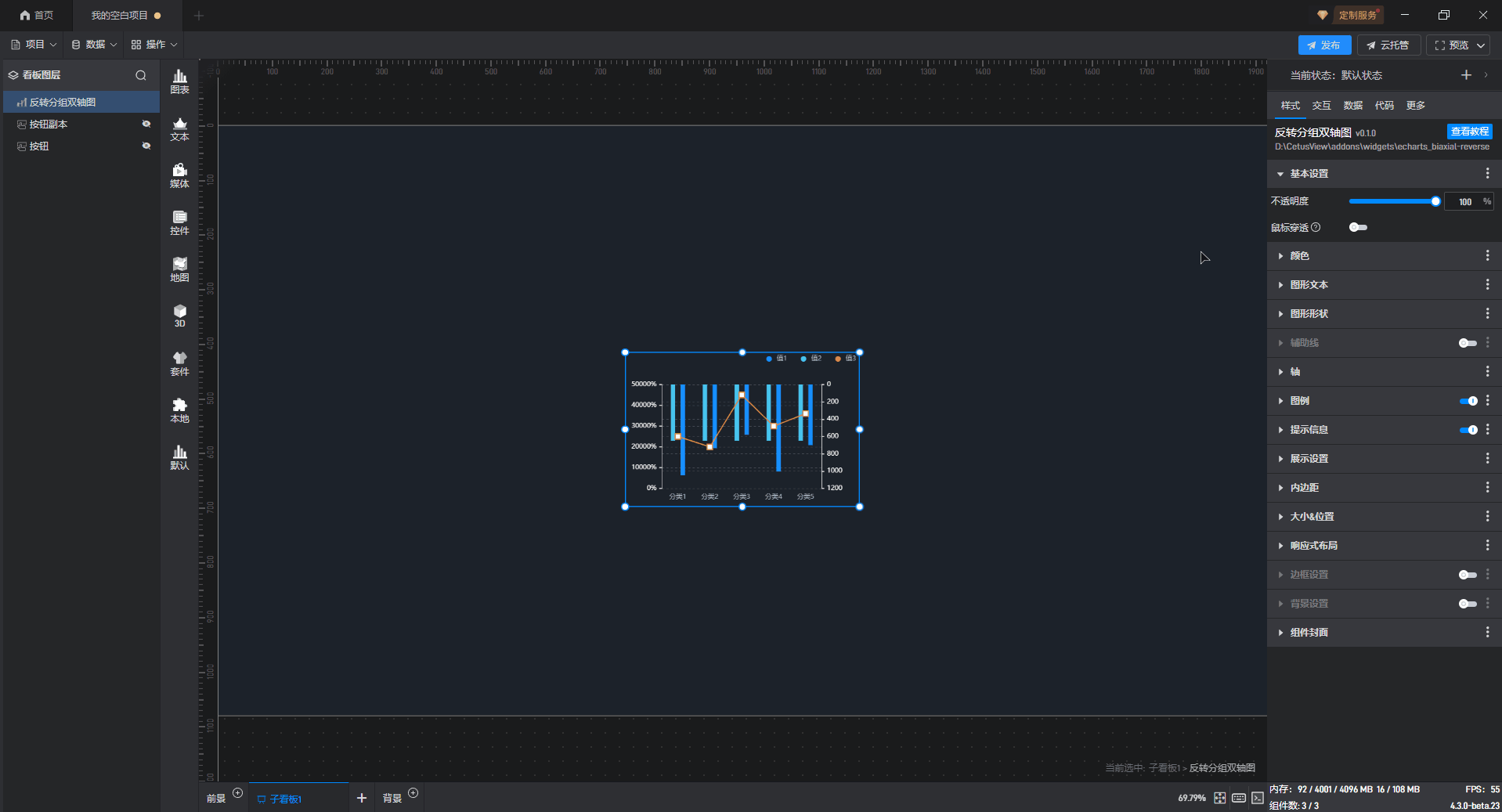The width and height of the screenshot is (1502, 812).
Task: Toggle visibility of 按钮副本 layer
Action: (146, 124)
